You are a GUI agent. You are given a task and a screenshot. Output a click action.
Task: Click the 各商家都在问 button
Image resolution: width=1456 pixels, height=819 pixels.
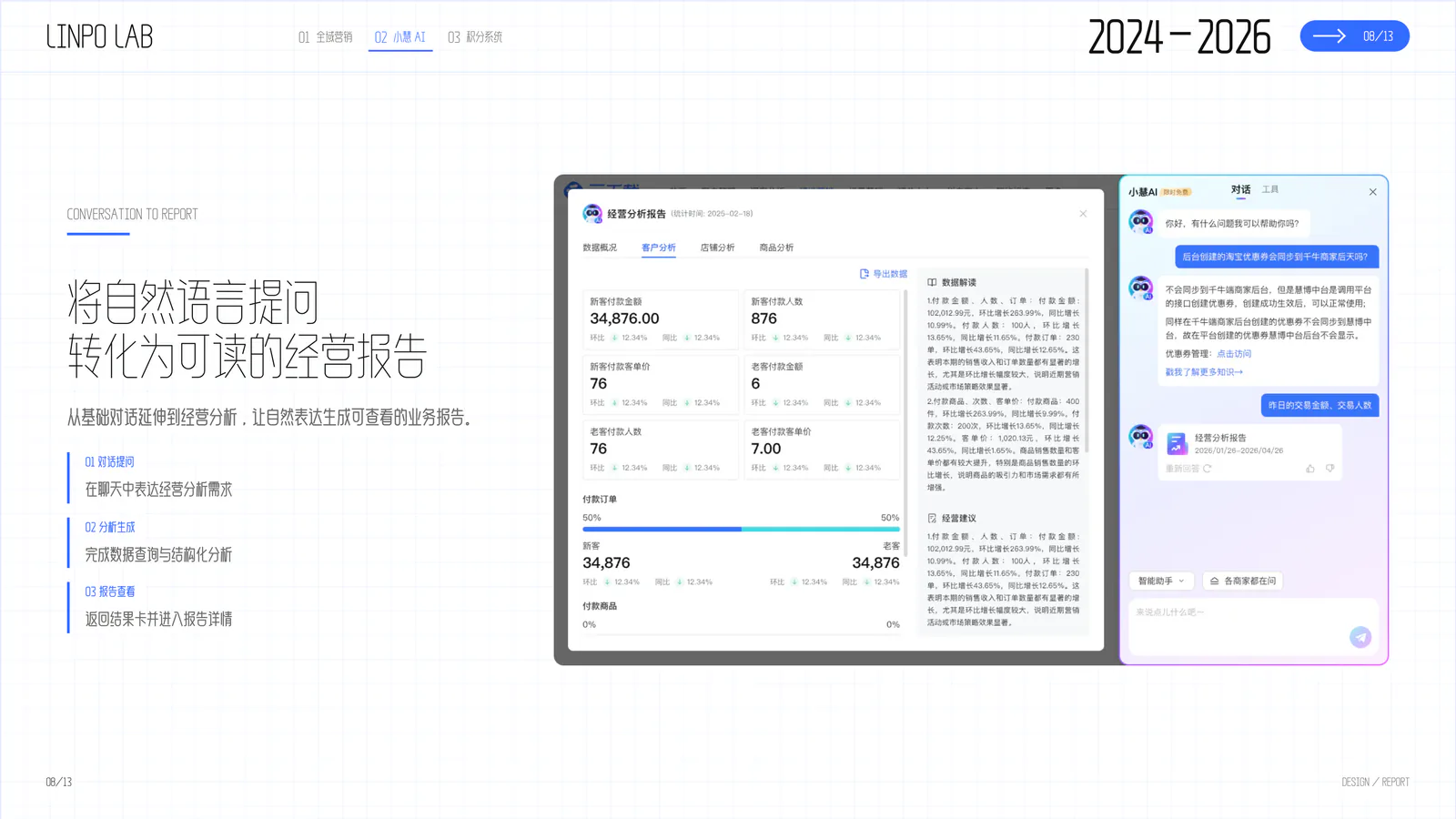coord(1242,581)
